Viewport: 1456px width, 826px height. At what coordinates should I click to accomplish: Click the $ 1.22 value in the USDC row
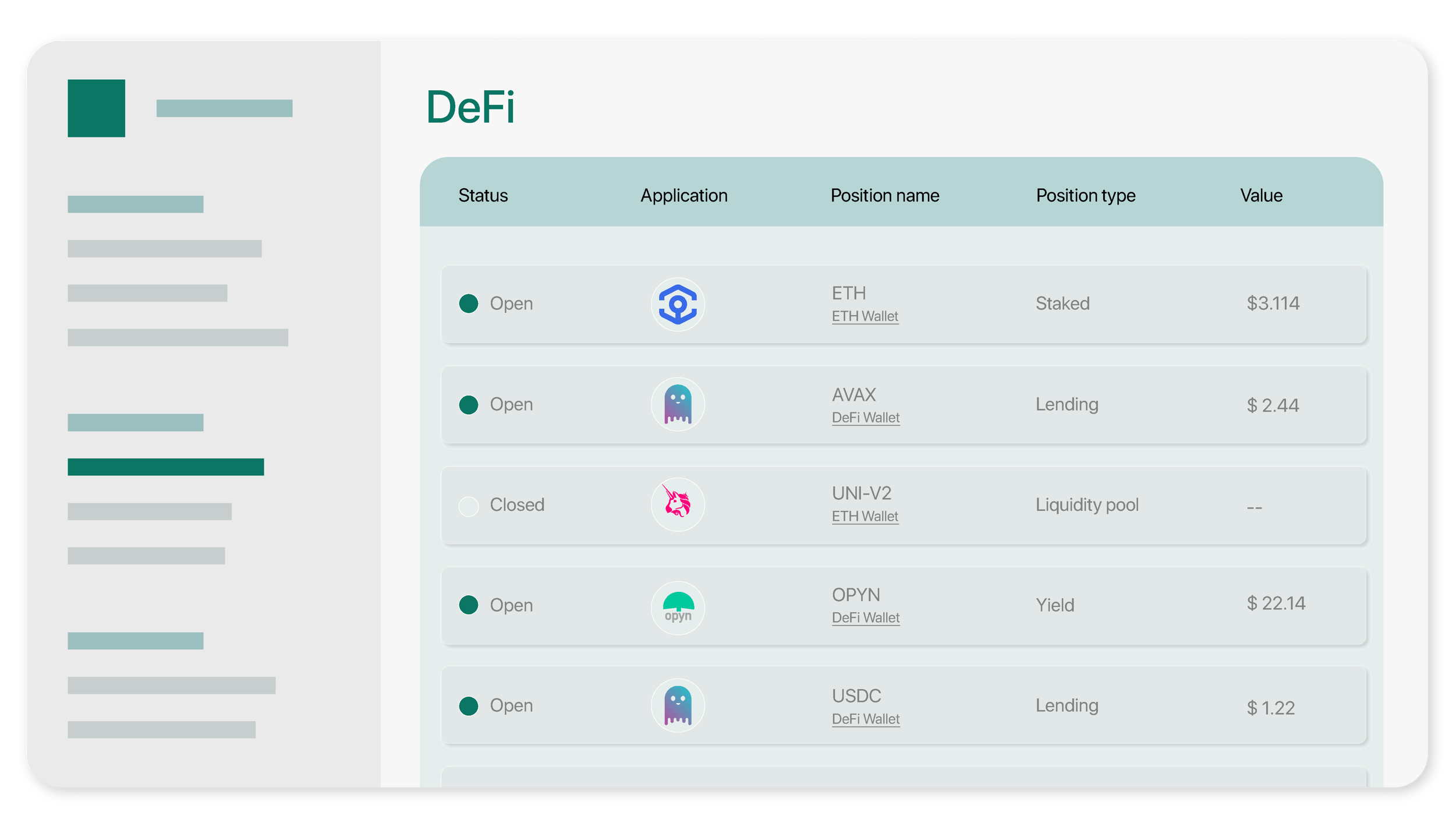[x=1271, y=708]
